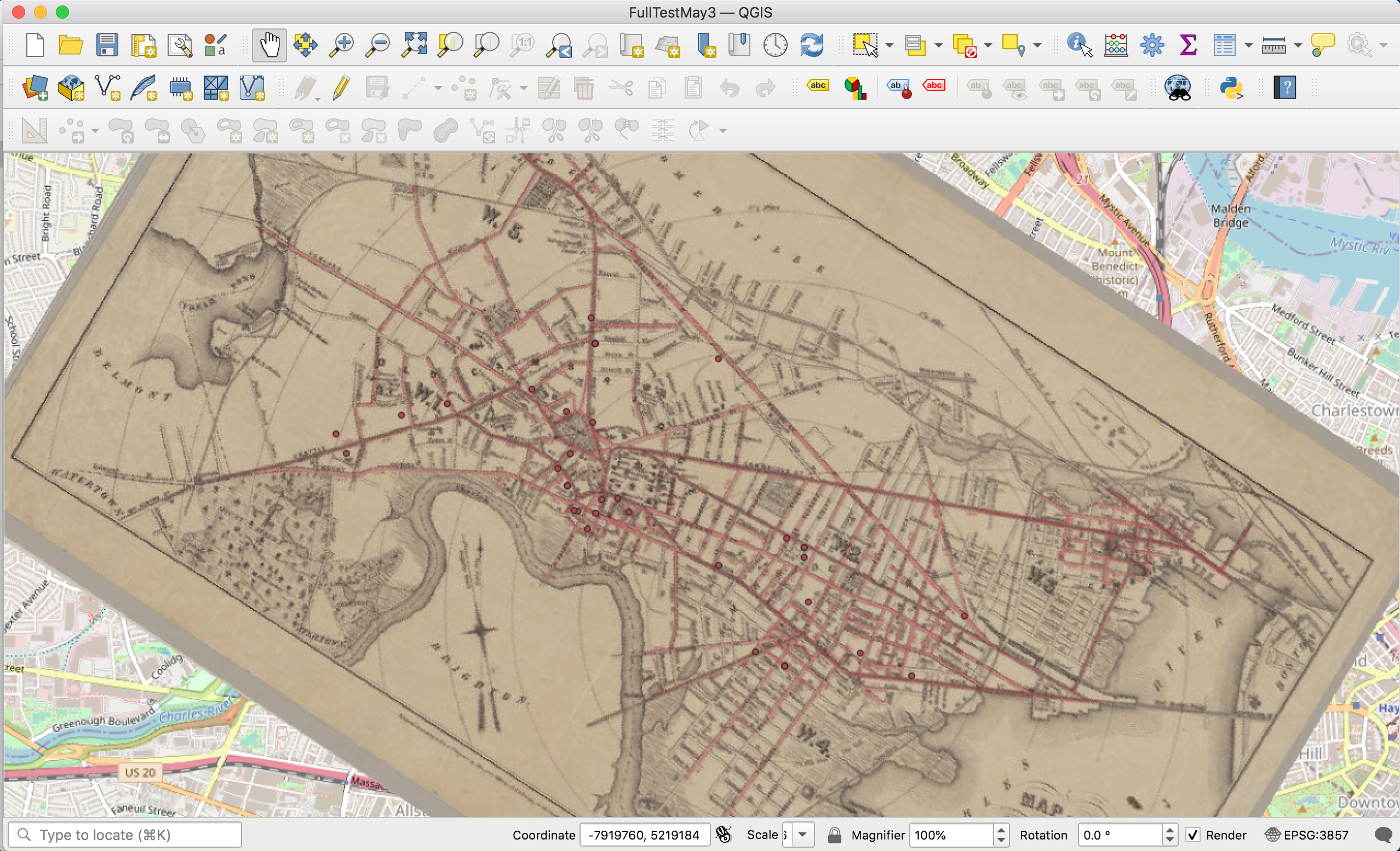1400x851 pixels.
Task: Click the Coordinate input field
Action: (644, 835)
